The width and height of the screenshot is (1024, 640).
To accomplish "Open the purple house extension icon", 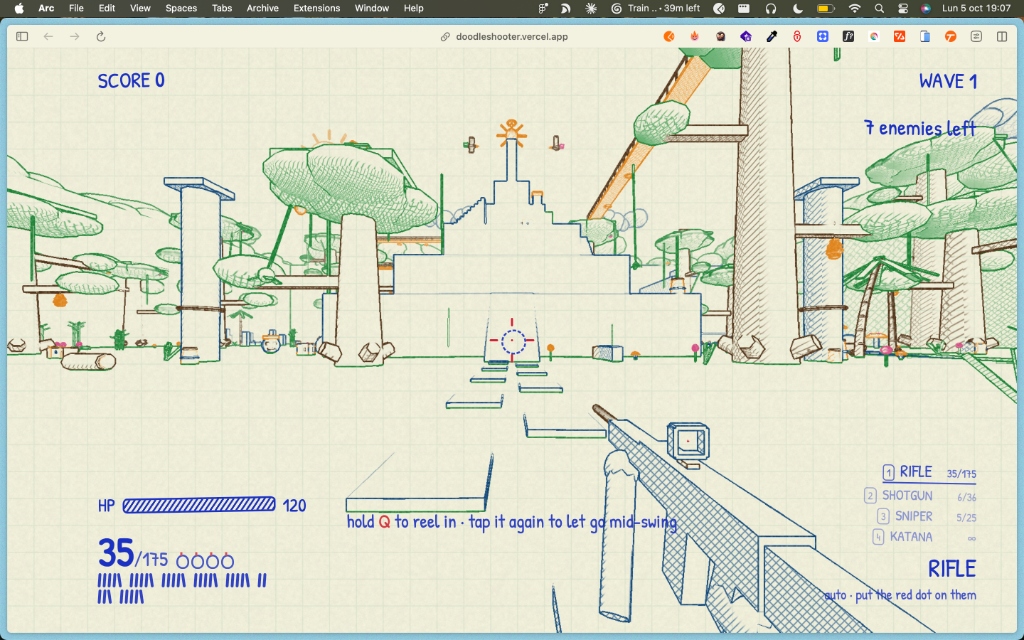I will (x=746, y=37).
